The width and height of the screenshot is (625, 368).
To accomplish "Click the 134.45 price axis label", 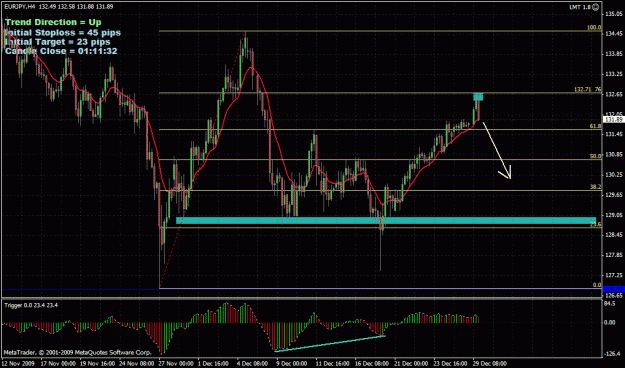I will click(x=614, y=33).
